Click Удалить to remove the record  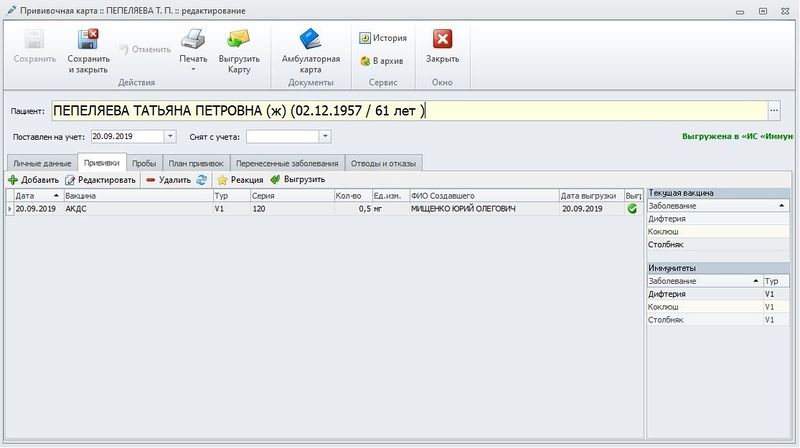pos(167,180)
